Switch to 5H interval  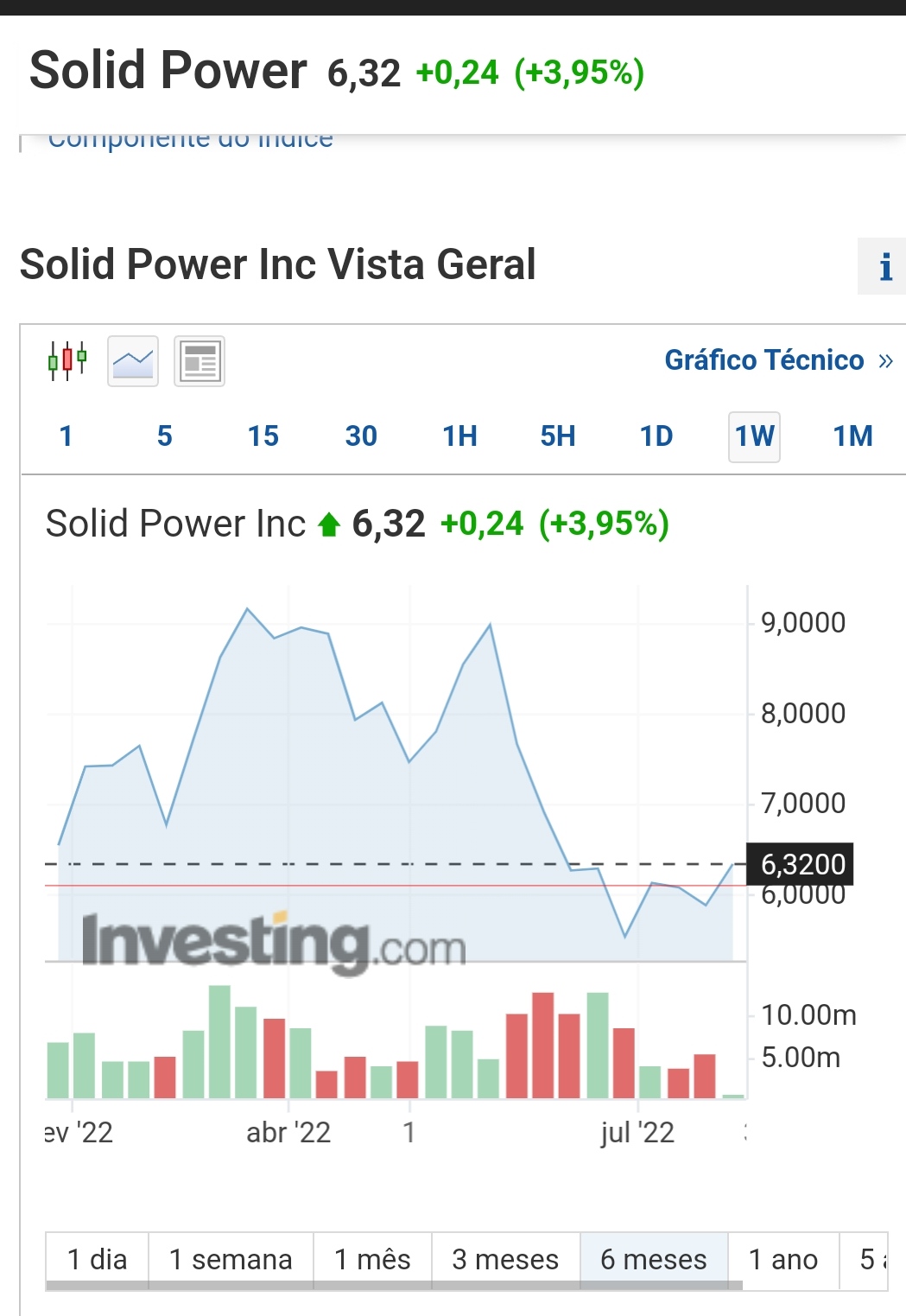(x=558, y=436)
